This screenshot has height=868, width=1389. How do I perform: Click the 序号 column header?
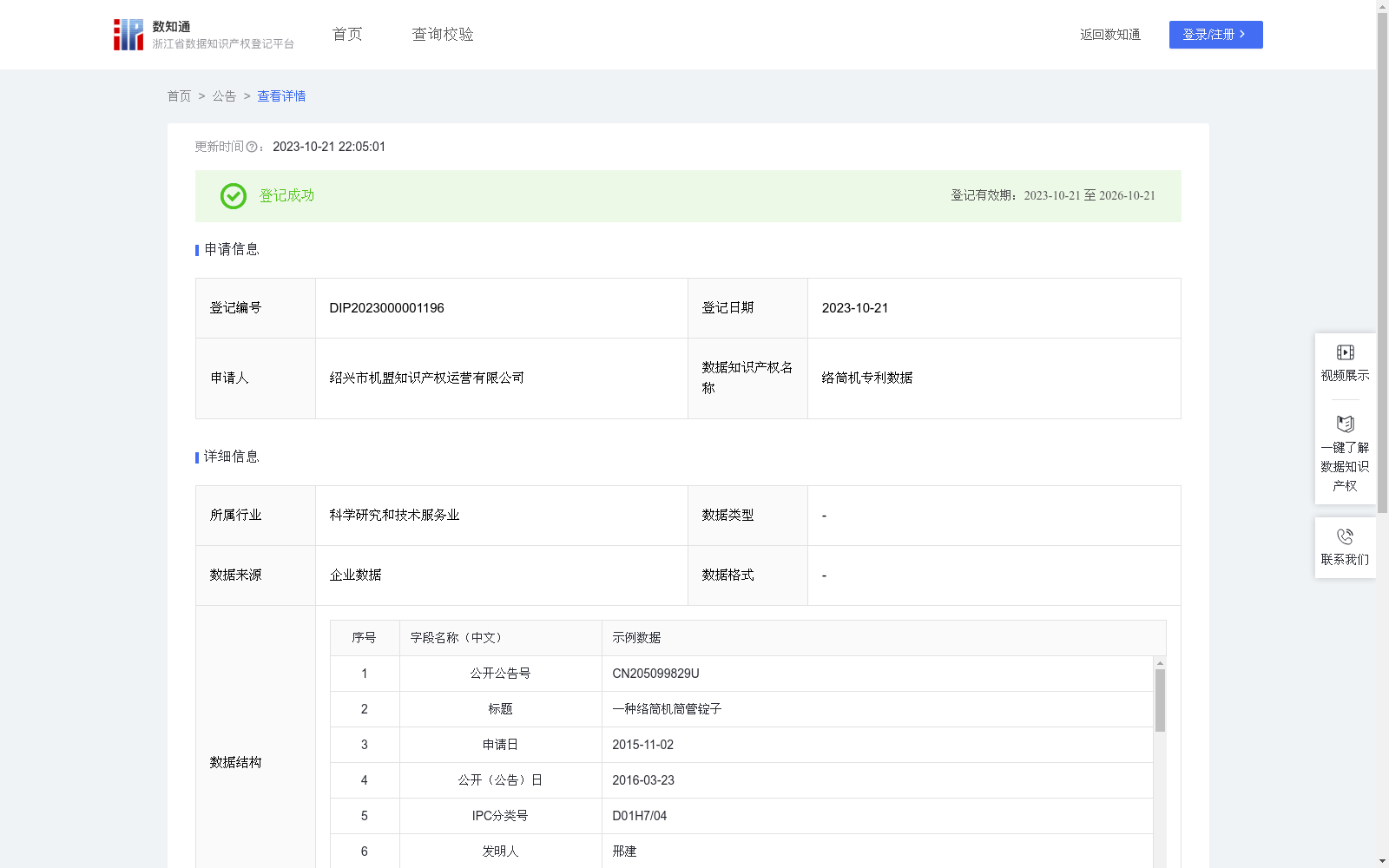coord(364,638)
